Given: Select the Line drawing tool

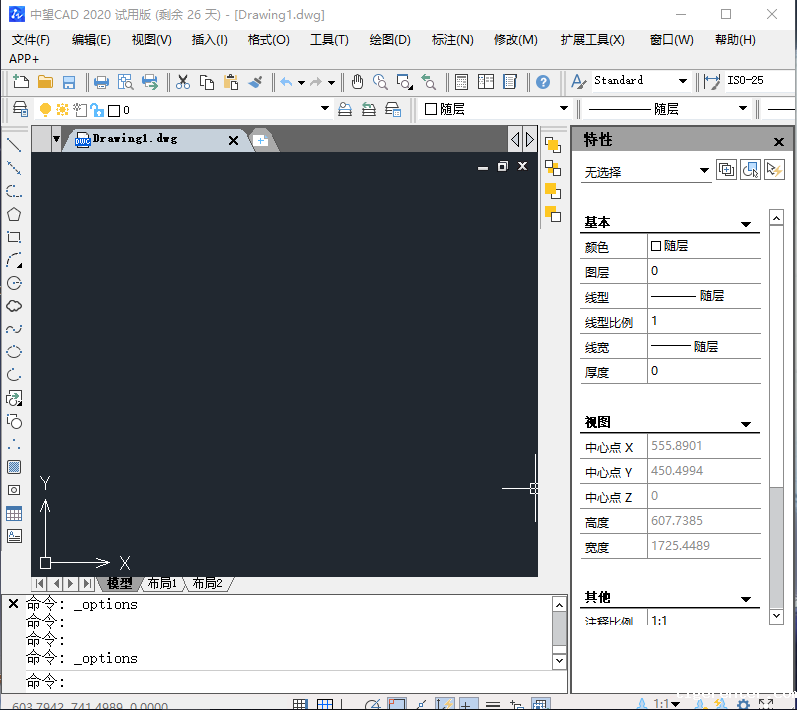Looking at the screenshot, I should point(14,144).
